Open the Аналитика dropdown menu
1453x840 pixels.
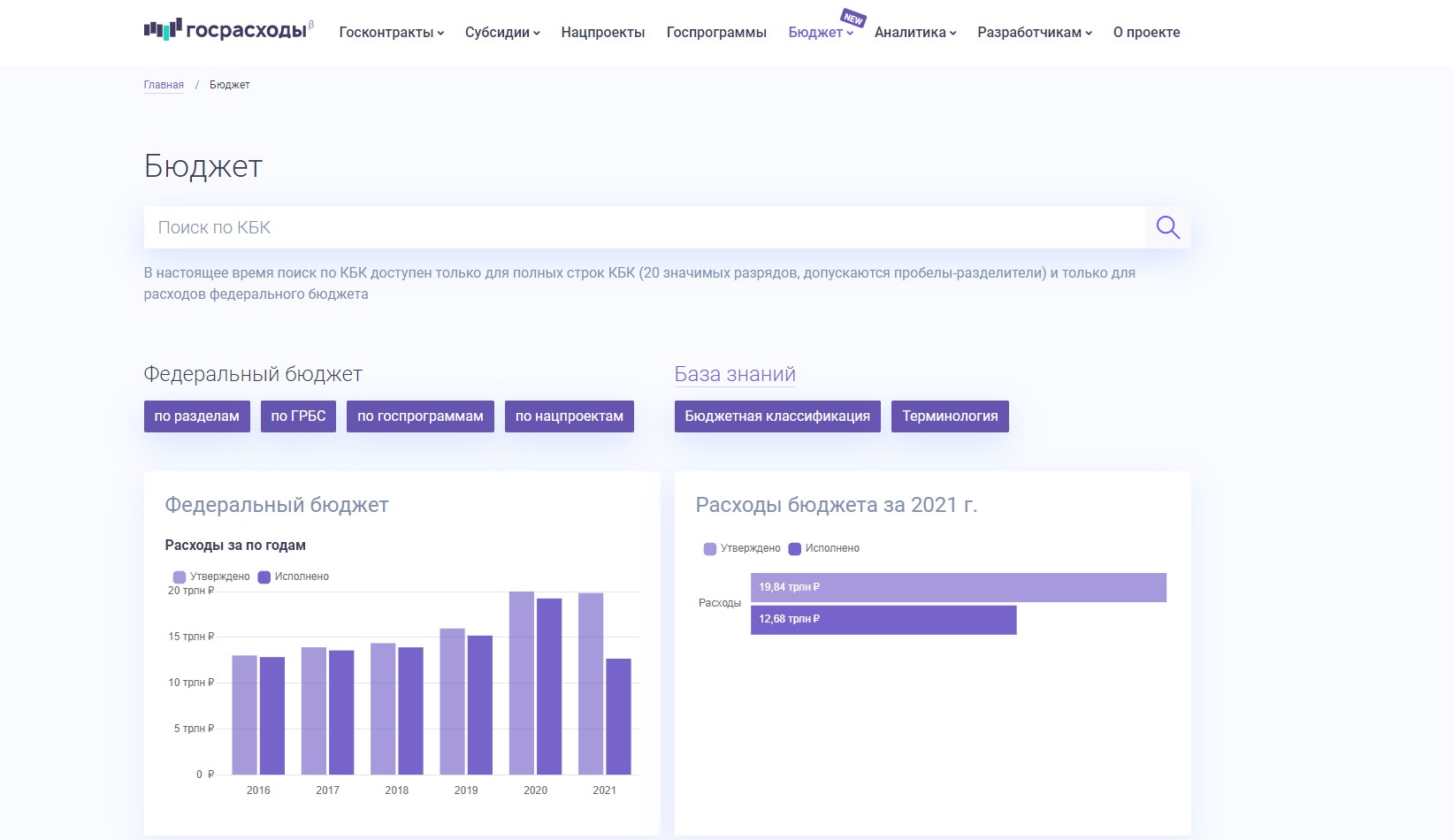coord(915,32)
